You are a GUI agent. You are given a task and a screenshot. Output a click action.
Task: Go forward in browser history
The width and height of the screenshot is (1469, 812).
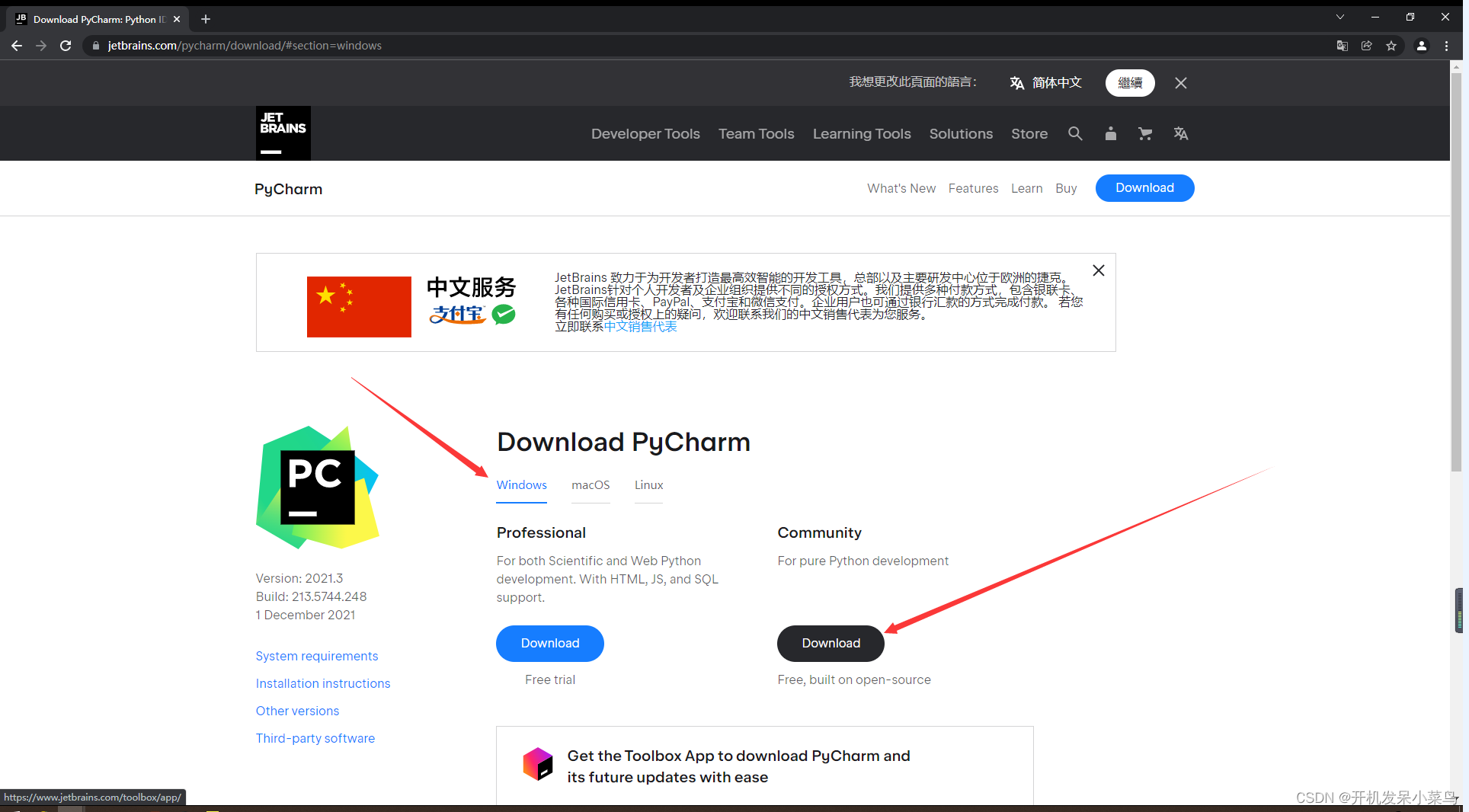point(41,46)
